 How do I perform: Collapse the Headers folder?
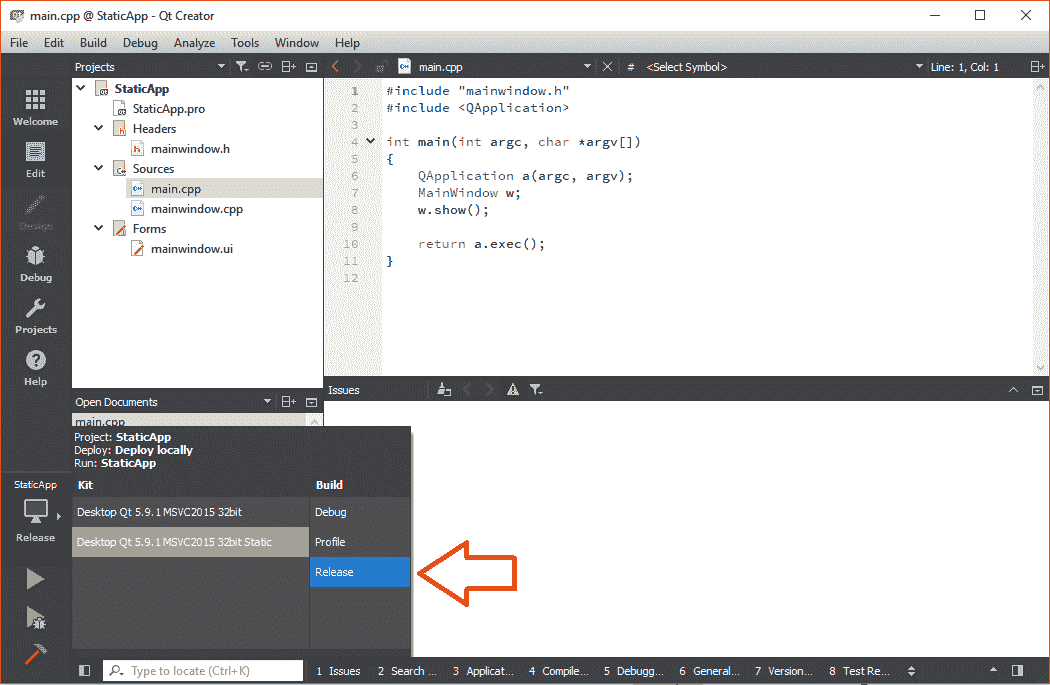point(99,129)
